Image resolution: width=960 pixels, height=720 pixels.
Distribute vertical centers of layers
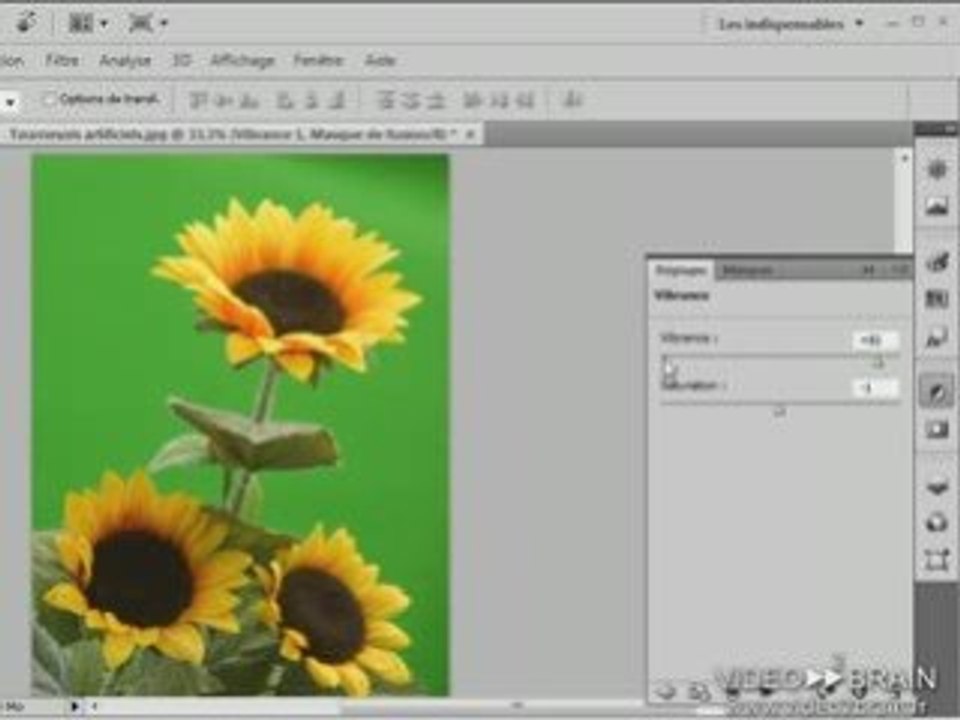tap(410, 99)
